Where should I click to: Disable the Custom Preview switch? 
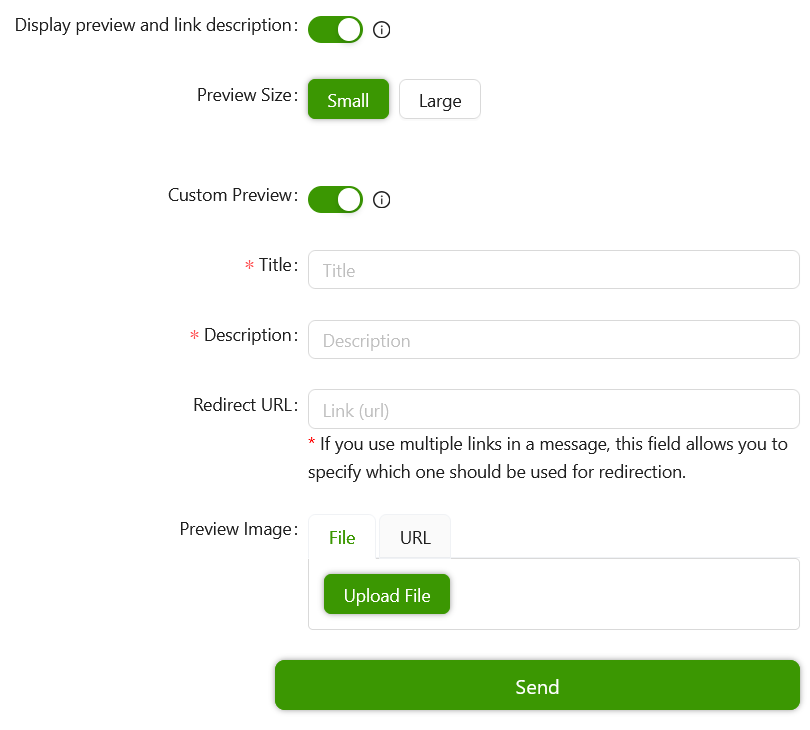[335, 199]
